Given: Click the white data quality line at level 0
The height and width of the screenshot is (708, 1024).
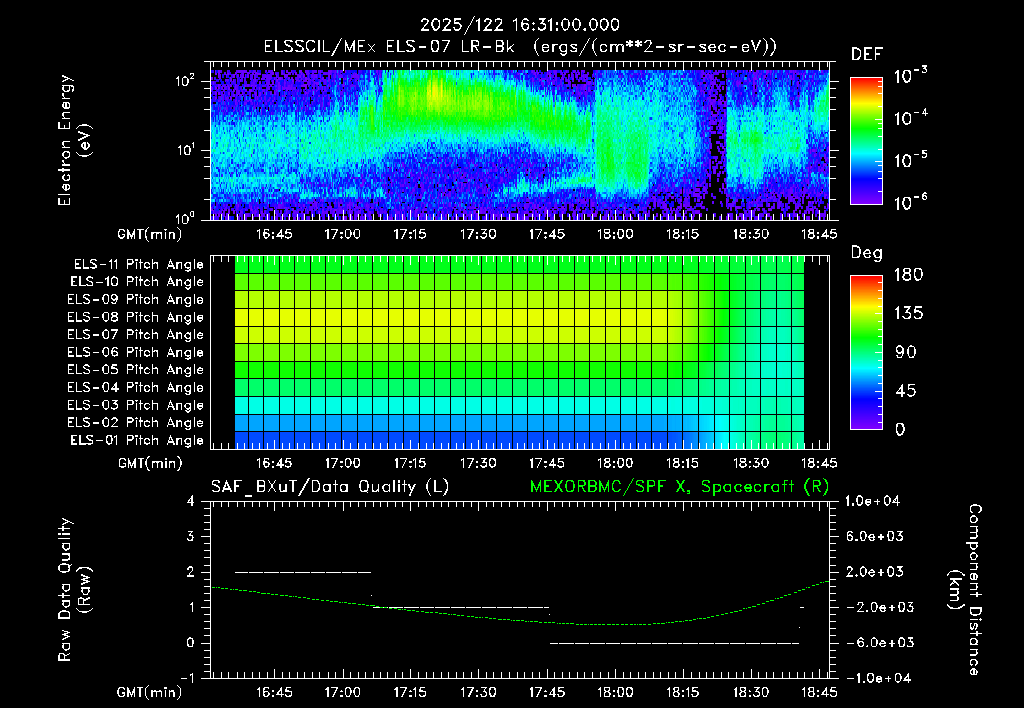Looking at the screenshot, I should (x=675, y=643).
